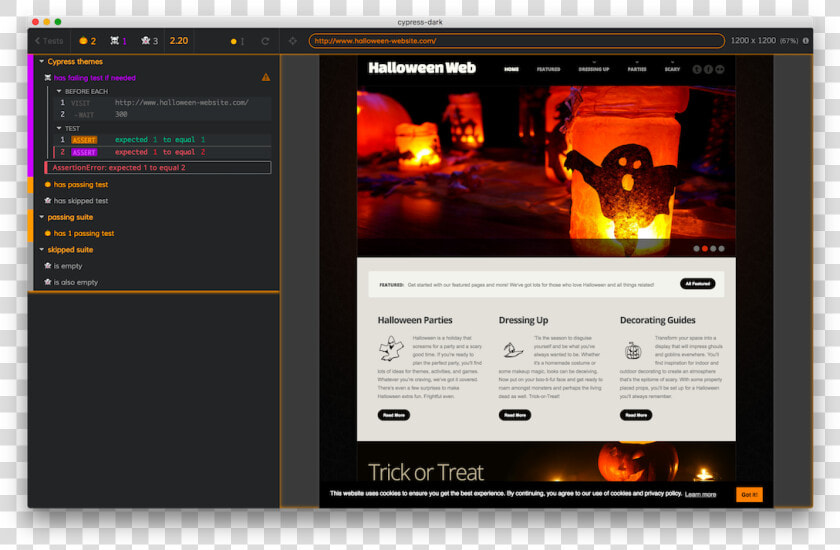840x550 pixels.
Task: Select the WAIT 300 command row
Action: (164, 114)
